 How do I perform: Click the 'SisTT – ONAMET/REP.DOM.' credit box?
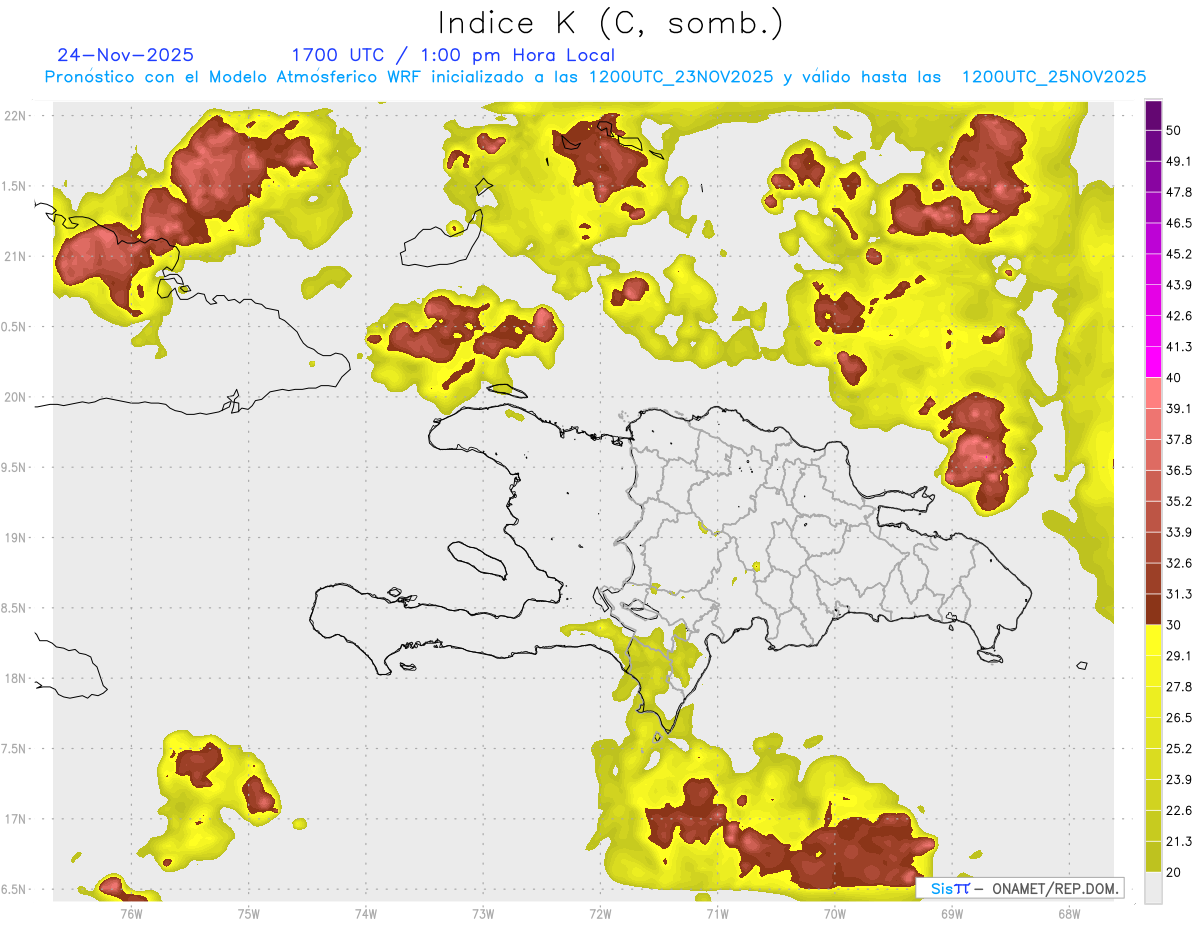point(1020,888)
